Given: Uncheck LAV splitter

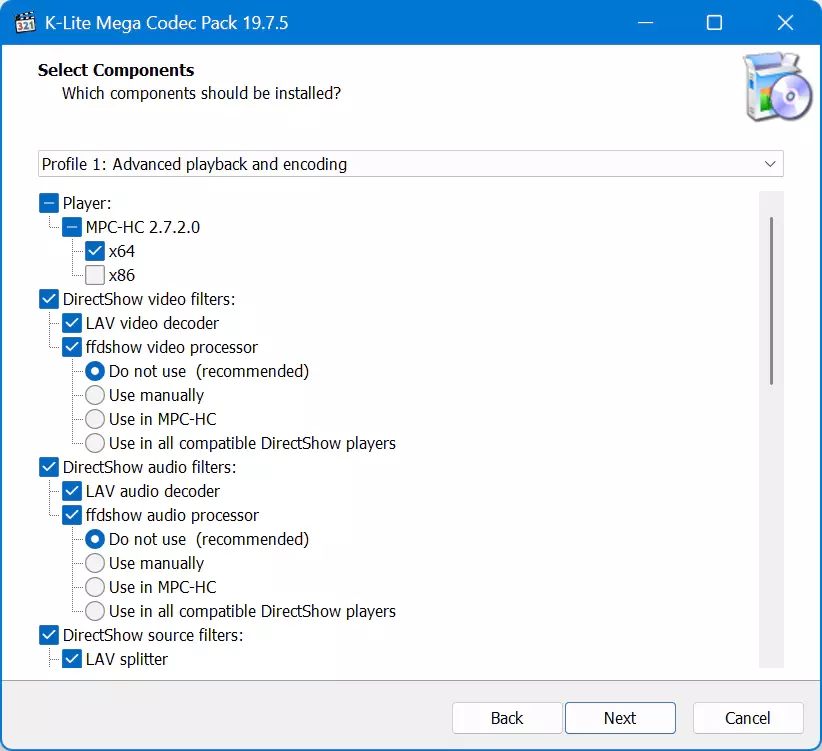Looking at the screenshot, I should pos(72,659).
